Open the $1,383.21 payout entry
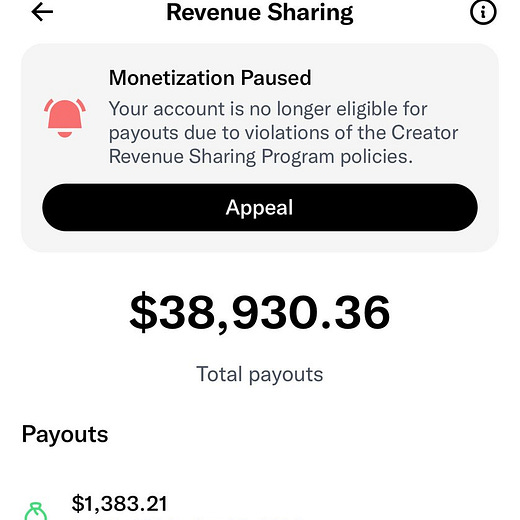The width and height of the screenshot is (520, 520). (x=119, y=504)
